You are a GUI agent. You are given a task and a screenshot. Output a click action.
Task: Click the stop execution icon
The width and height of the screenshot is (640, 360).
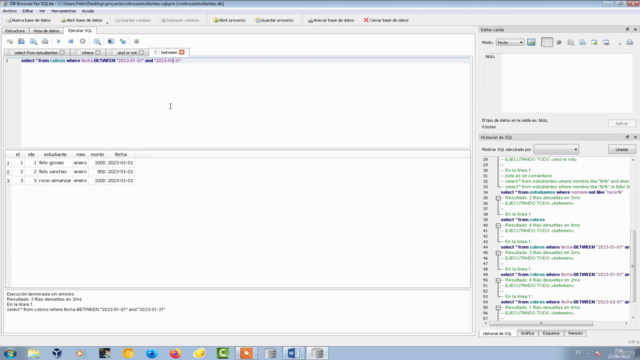click(x=82, y=41)
